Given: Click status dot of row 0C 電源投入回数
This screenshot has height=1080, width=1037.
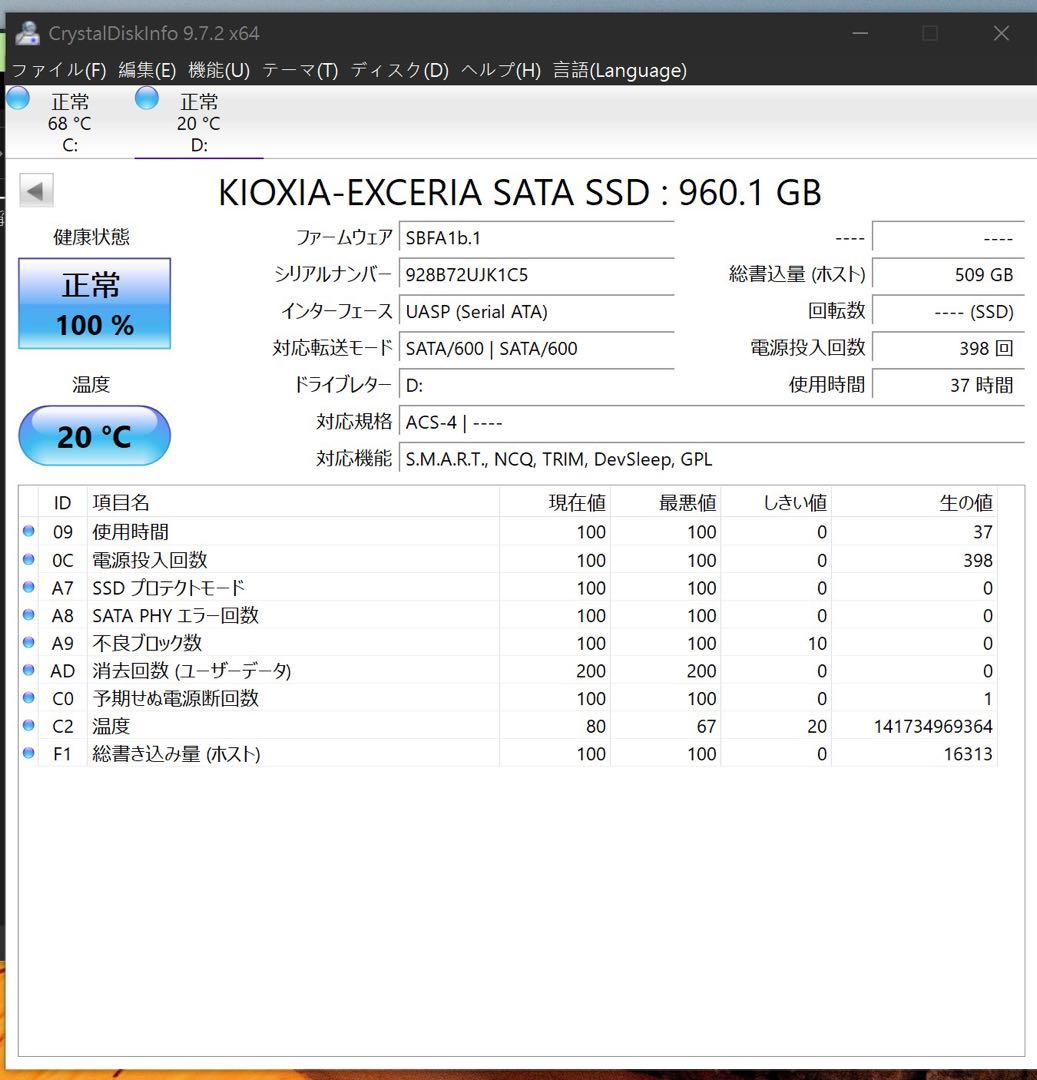Looking at the screenshot, I should click(x=28, y=559).
